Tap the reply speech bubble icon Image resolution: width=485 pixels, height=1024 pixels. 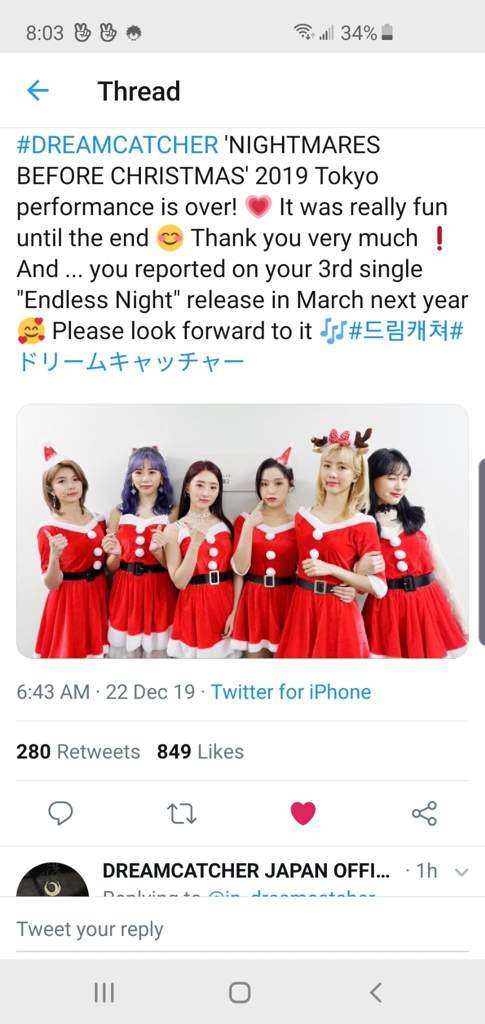tap(61, 813)
